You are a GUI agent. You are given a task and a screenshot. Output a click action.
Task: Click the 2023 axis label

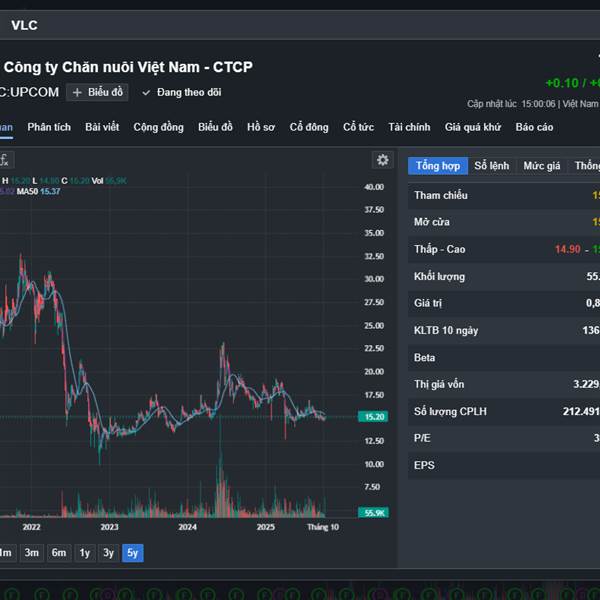(109, 527)
